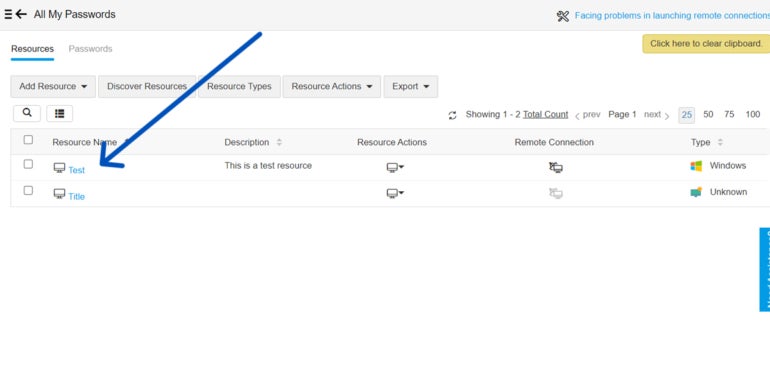Check the box for the Test resource
The width and height of the screenshot is (770, 365).
[x=28, y=164]
